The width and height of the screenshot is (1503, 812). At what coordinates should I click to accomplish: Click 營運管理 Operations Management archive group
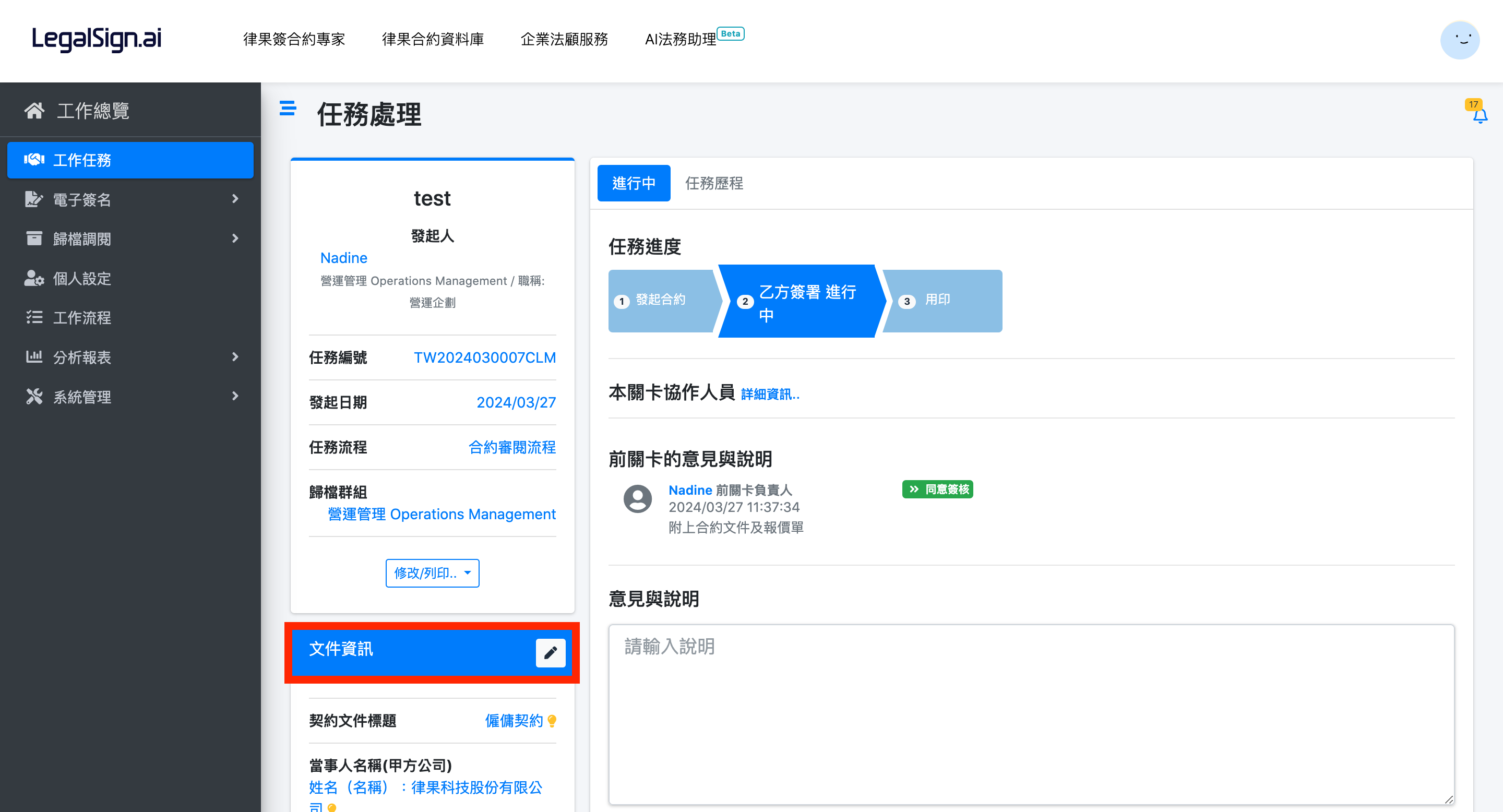(x=441, y=514)
